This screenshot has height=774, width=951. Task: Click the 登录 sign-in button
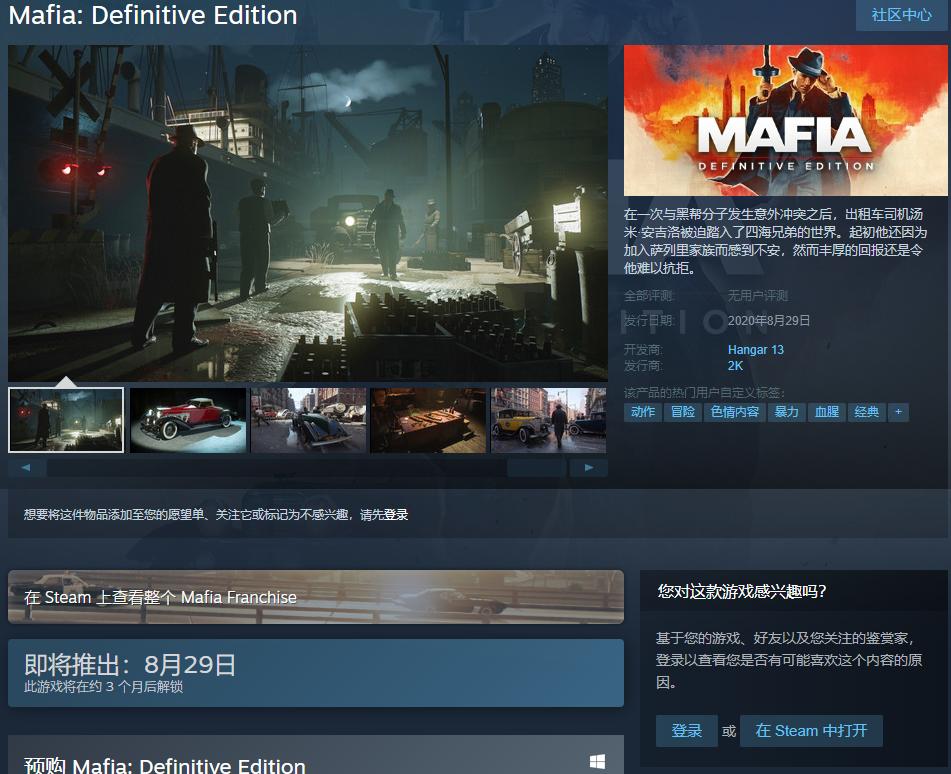click(x=687, y=731)
